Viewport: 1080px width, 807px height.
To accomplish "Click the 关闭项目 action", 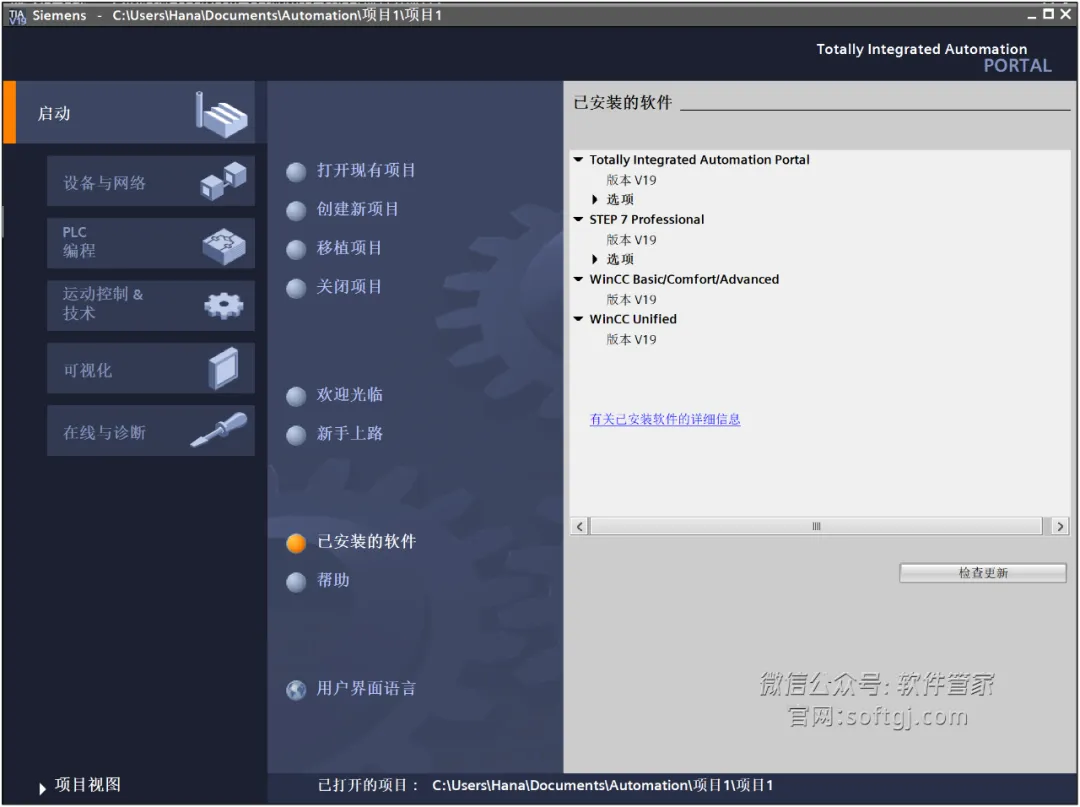I will pyautogui.click(x=349, y=287).
